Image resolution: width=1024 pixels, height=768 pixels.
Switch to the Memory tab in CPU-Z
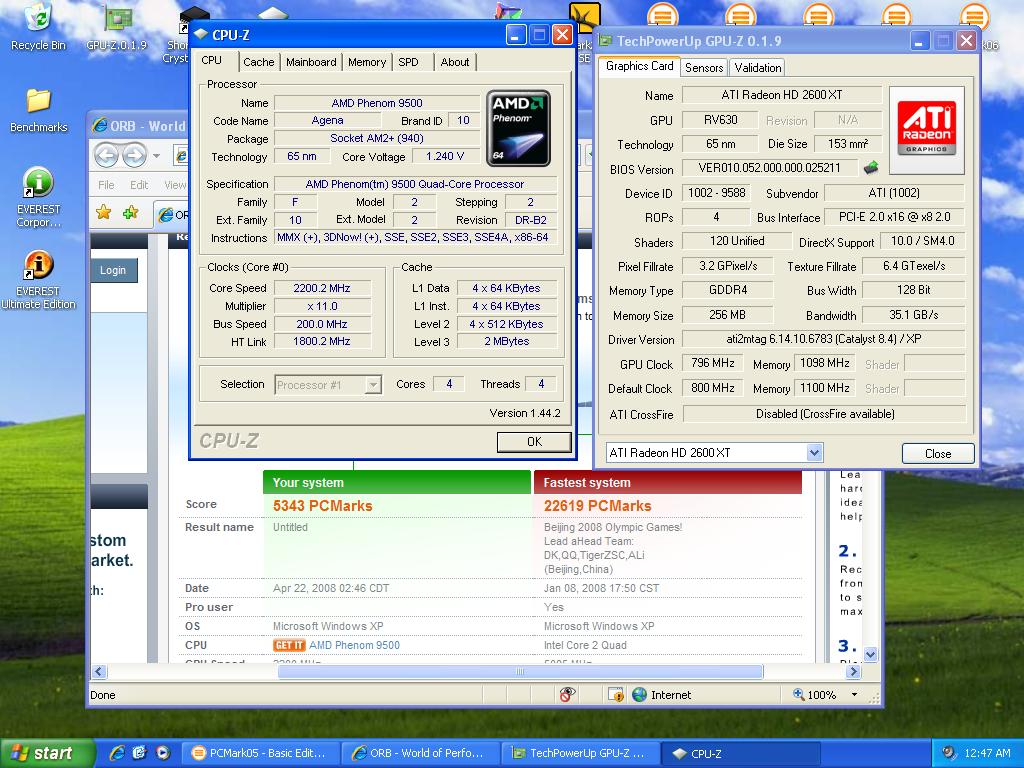click(366, 62)
